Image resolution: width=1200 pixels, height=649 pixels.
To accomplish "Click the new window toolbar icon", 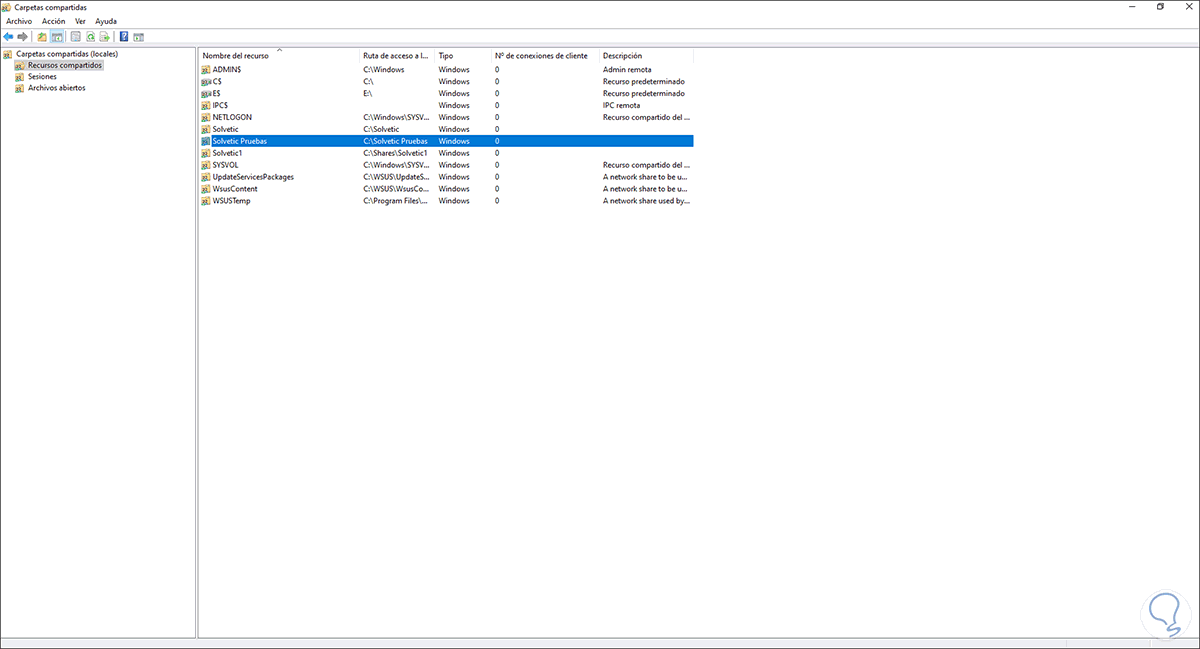I will pos(139,36).
